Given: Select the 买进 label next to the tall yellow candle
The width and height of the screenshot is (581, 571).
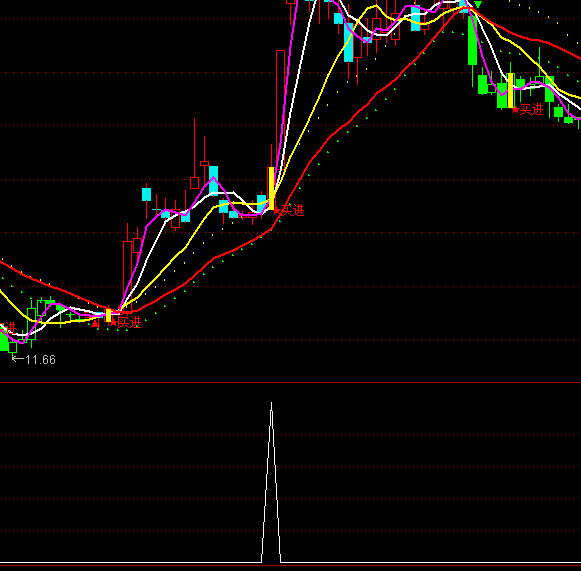Looking at the screenshot, I should (293, 210).
